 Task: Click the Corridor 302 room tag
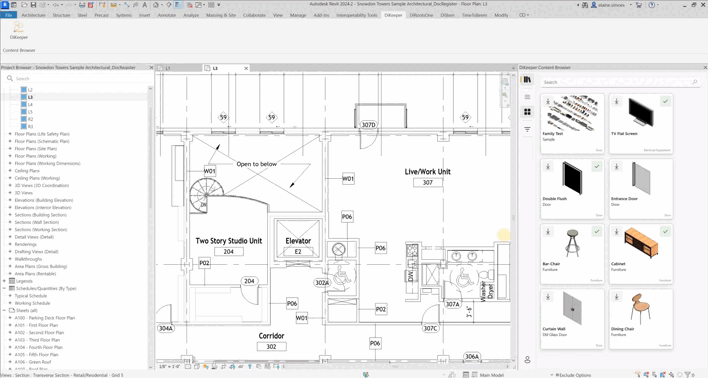coord(271,341)
